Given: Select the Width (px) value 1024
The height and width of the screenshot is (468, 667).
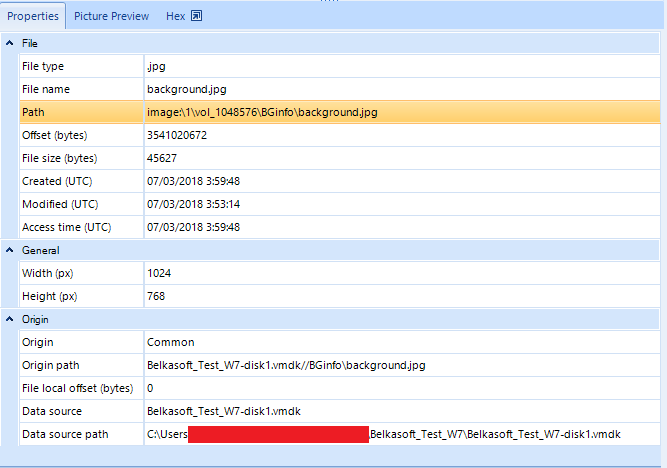Looking at the screenshot, I should click(x=159, y=273).
